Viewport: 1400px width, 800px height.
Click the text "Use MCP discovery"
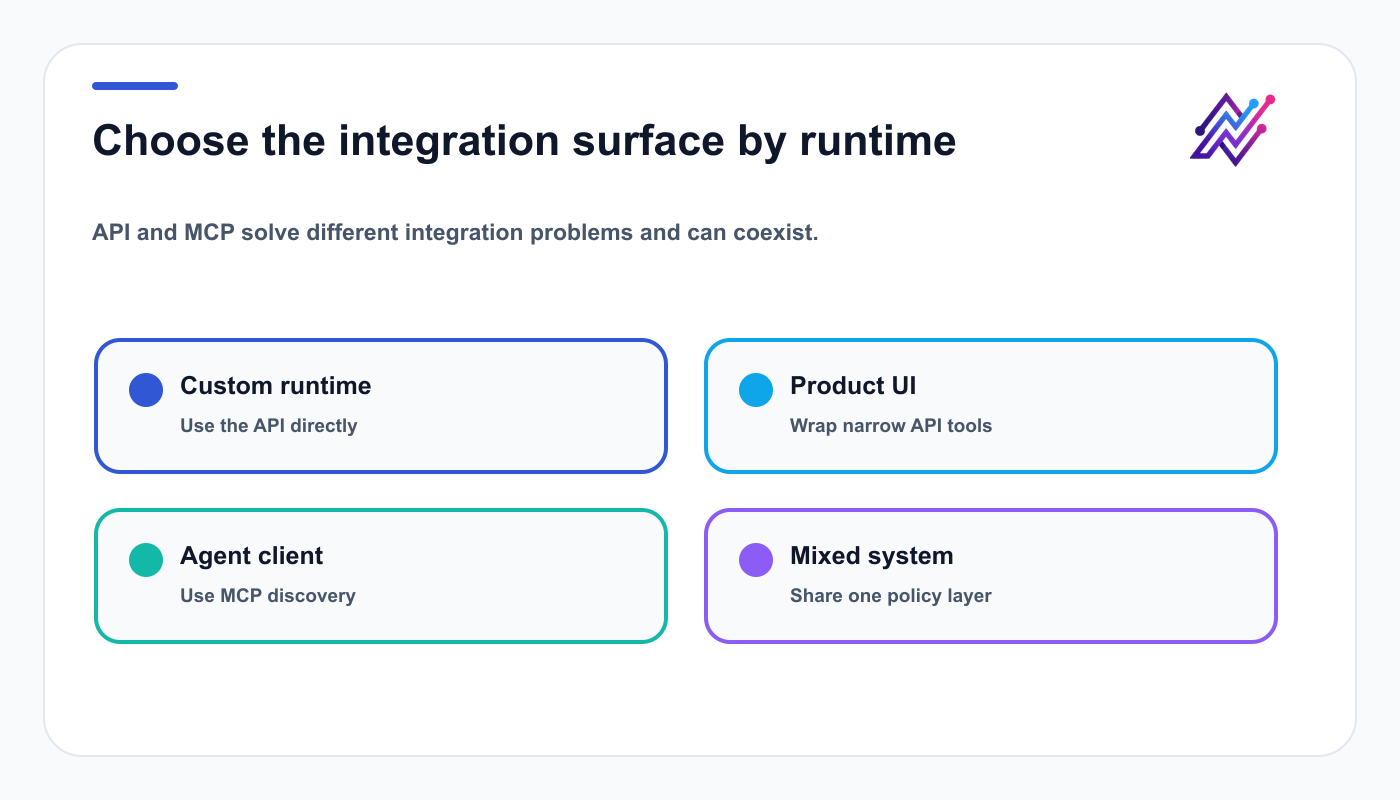point(268,596)
